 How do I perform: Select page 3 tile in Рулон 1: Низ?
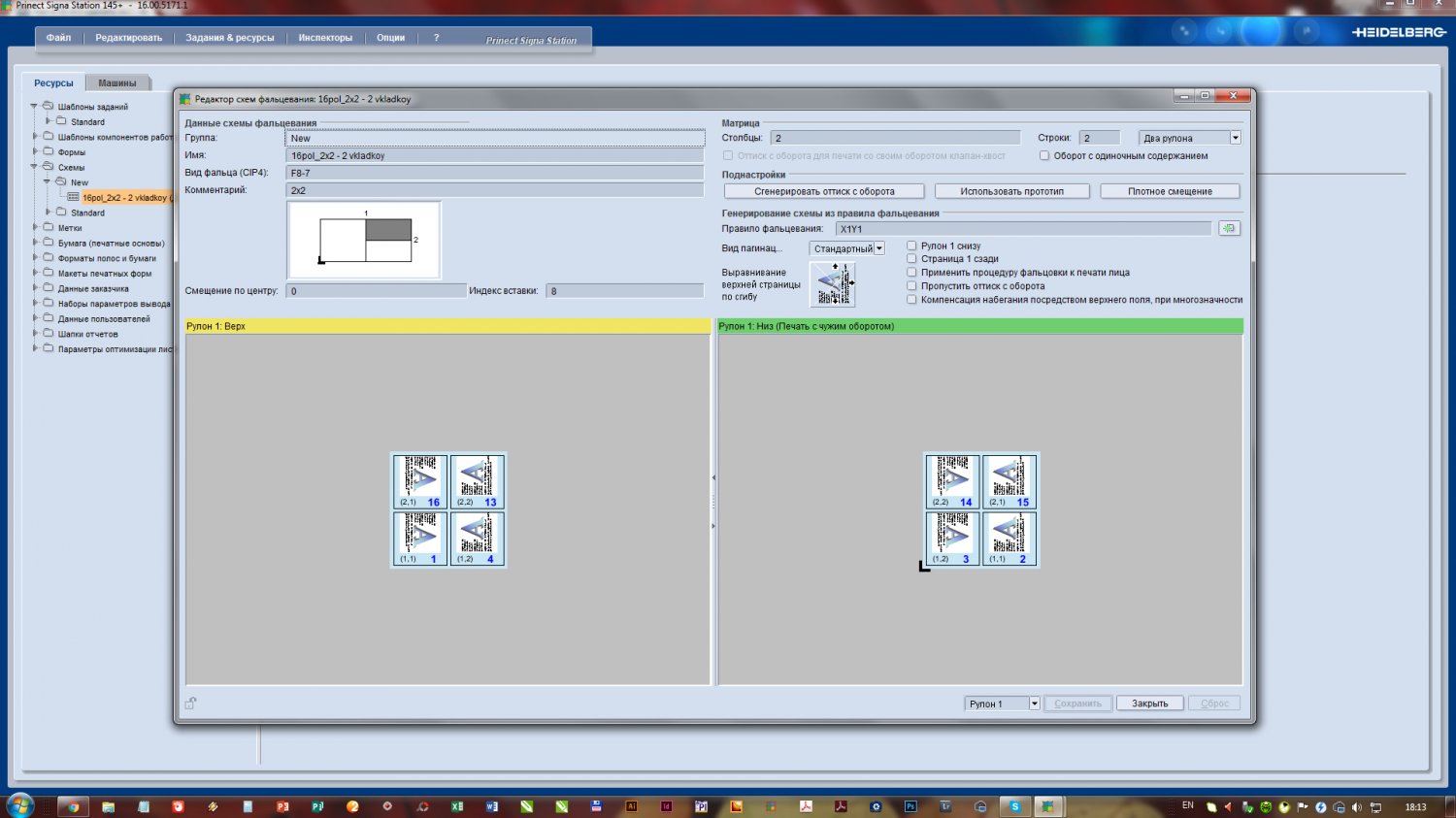(x=952, y=539)
